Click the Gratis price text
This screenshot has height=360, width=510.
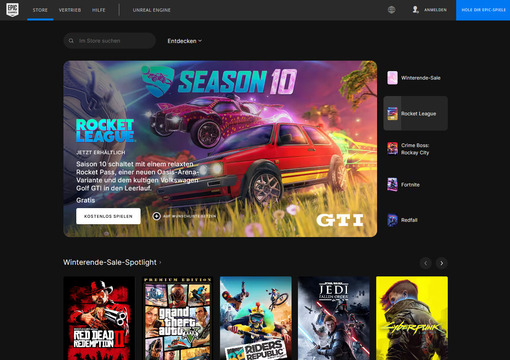coord(85,200)
